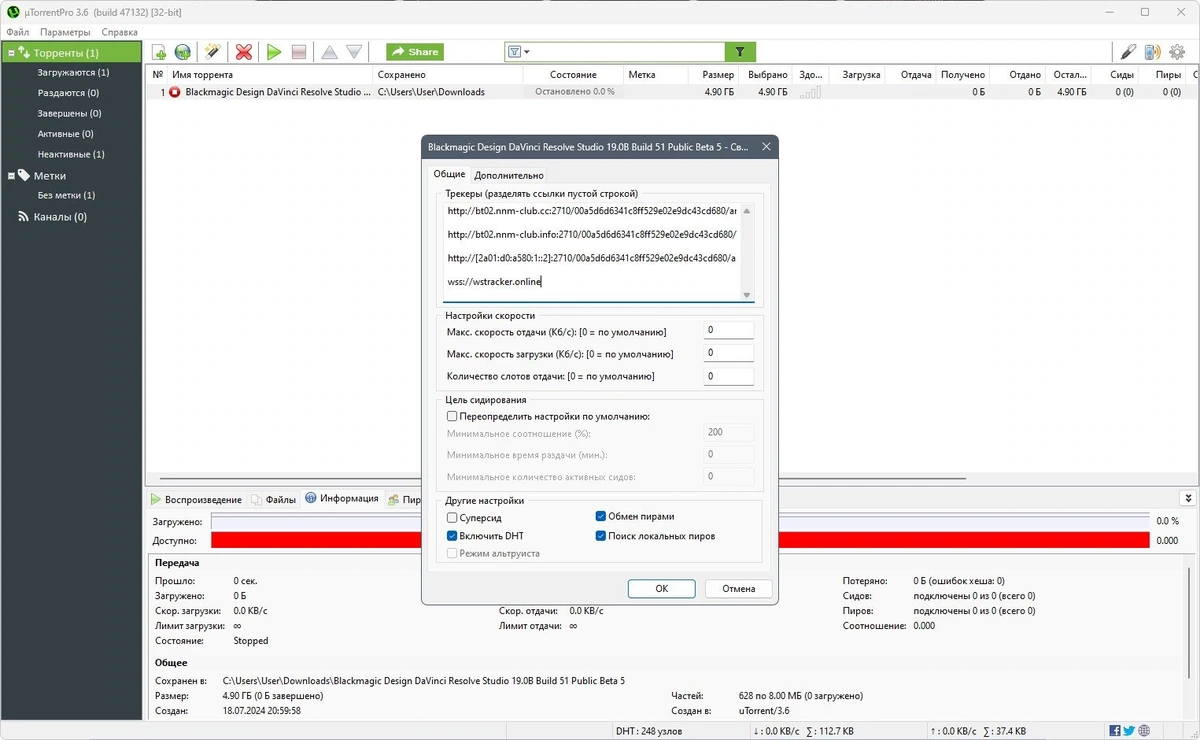Open the Справка menu
Image resolution: width=1200 pixels, height=740 pixels.
120,32
